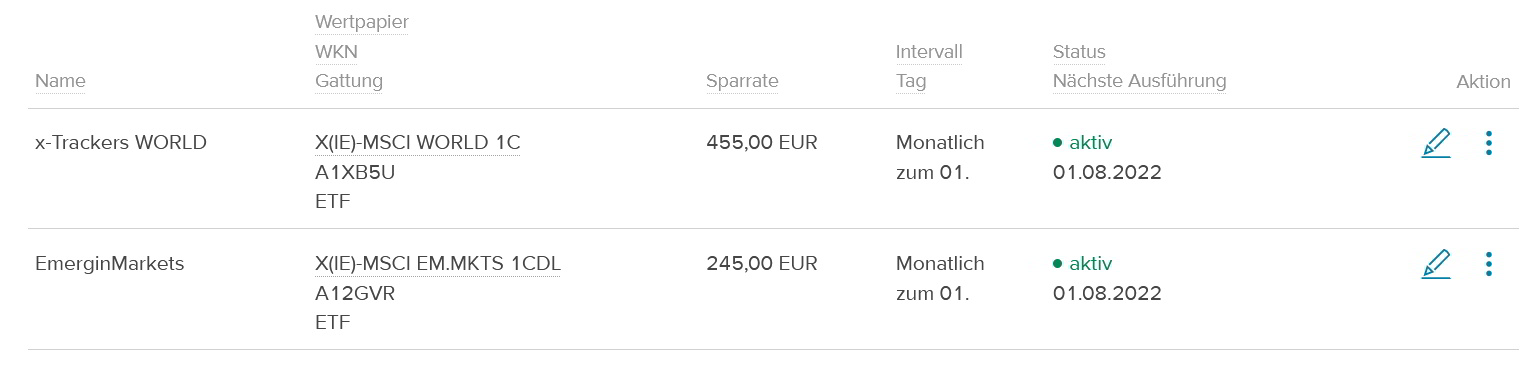Click the Intervall column header
1539x370 pixels.
(x=929, y=51)
